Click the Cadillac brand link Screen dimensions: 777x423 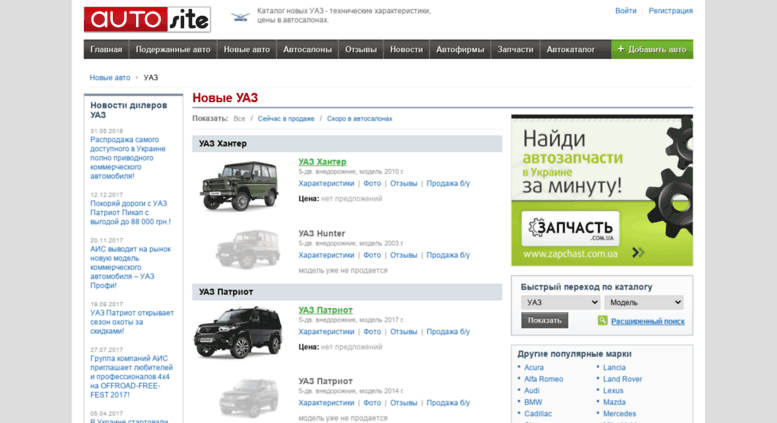tap(538, 414)
